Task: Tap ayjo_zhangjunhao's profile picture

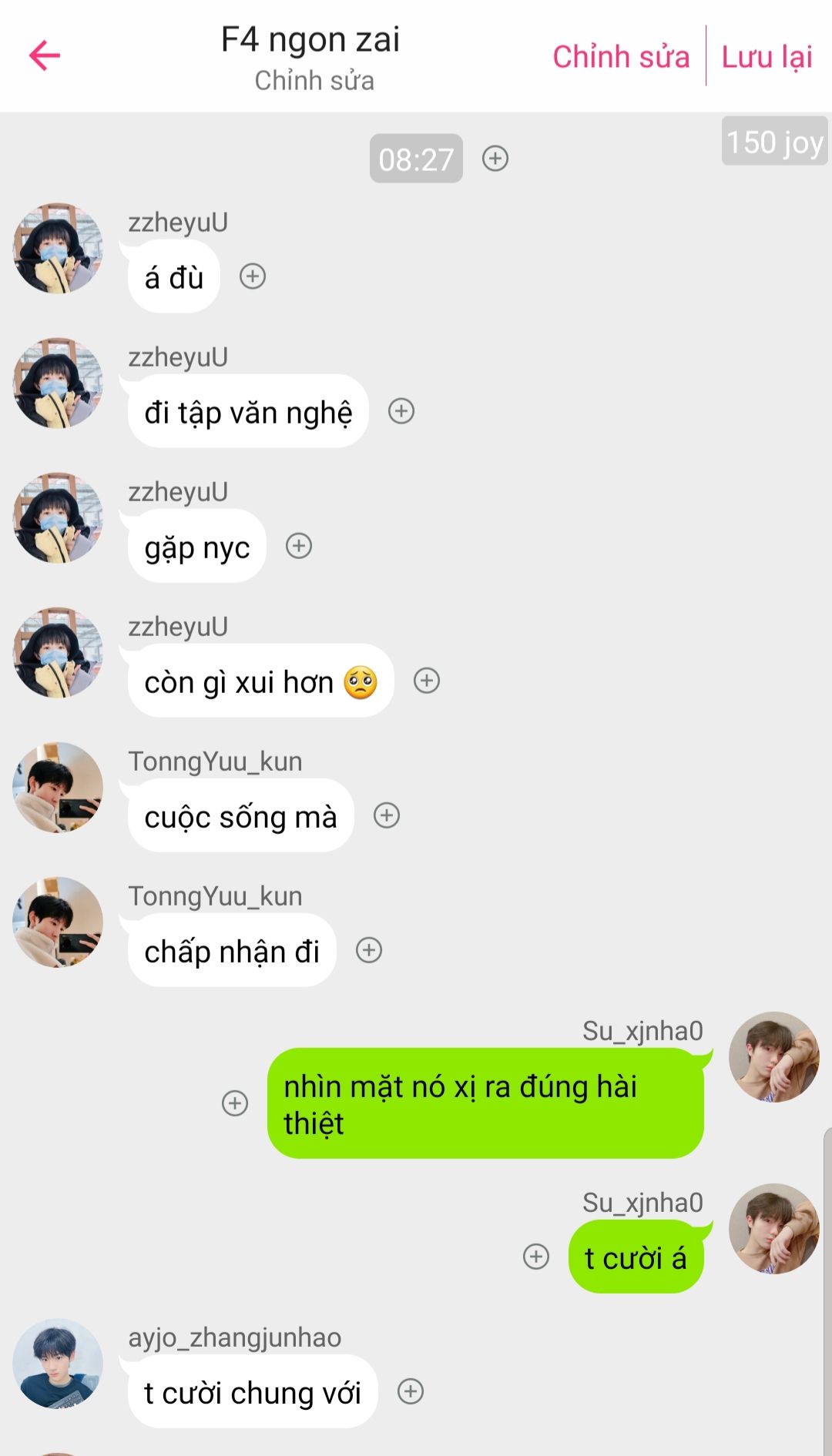Action: tap(58, 1364)
